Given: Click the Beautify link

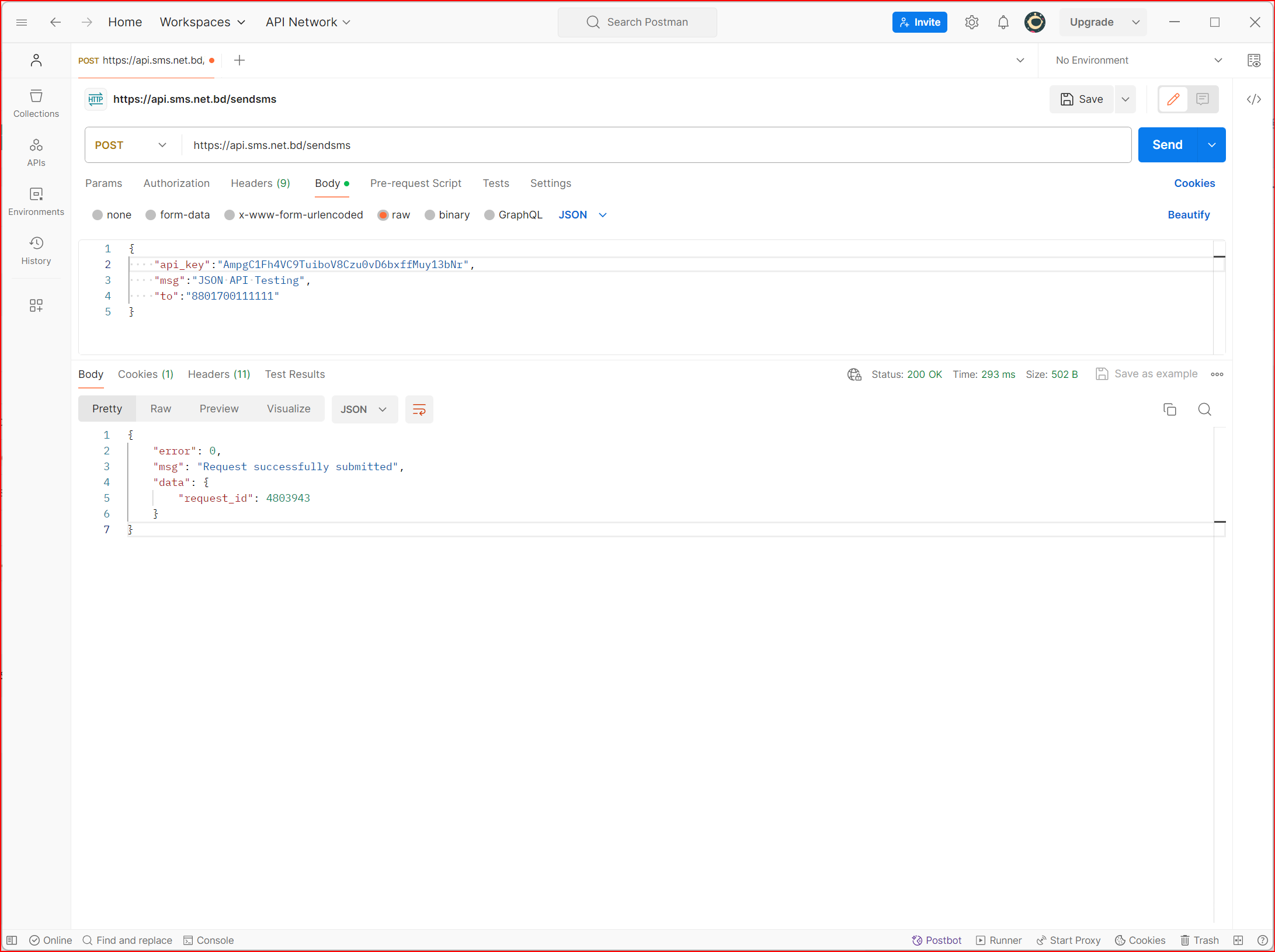Looking at the screenshot, I should coord(1188,215).
